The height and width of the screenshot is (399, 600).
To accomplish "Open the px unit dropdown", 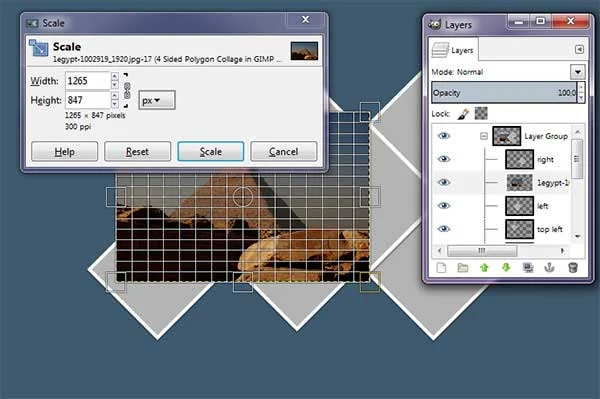I will [x=157, y=100].
